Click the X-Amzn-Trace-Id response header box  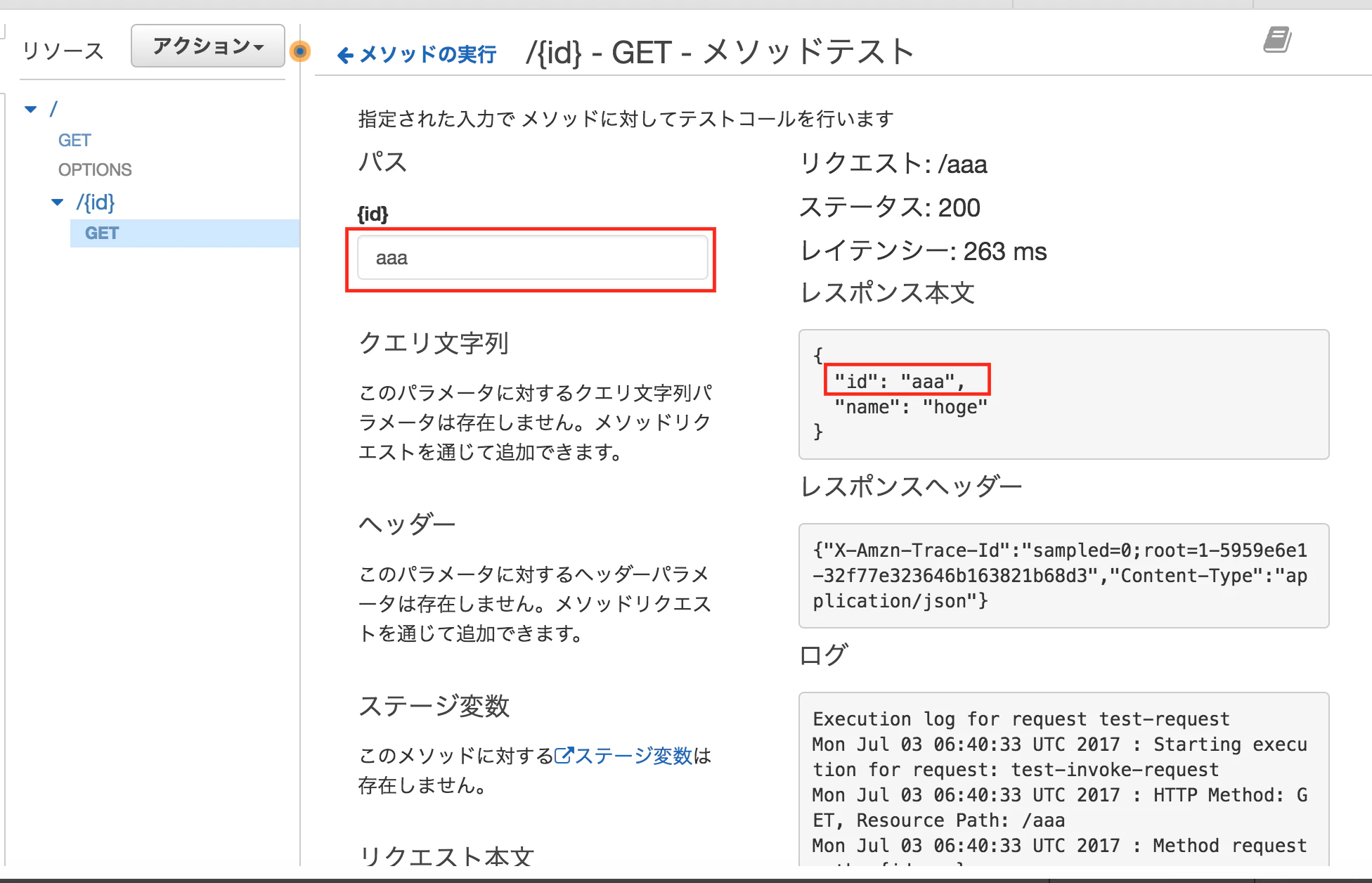1063,576
